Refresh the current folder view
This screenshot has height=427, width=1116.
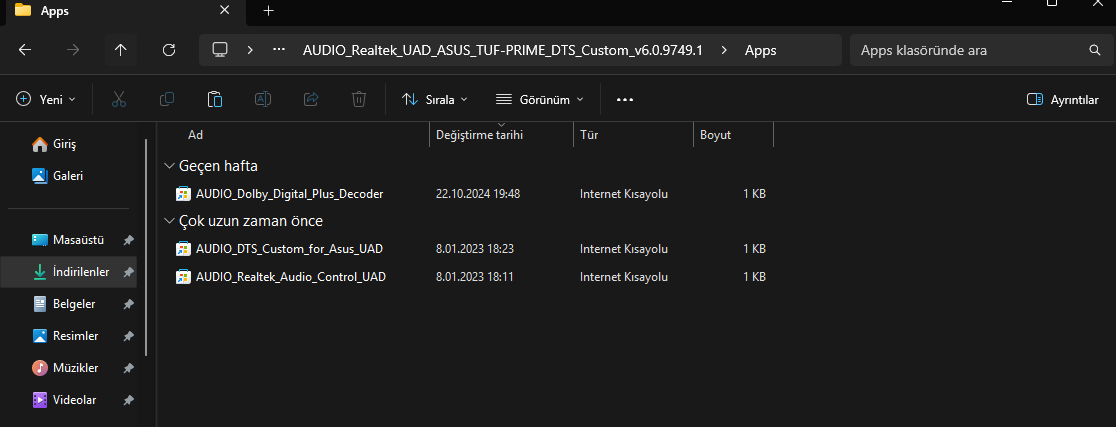click(x=169, y=49)
